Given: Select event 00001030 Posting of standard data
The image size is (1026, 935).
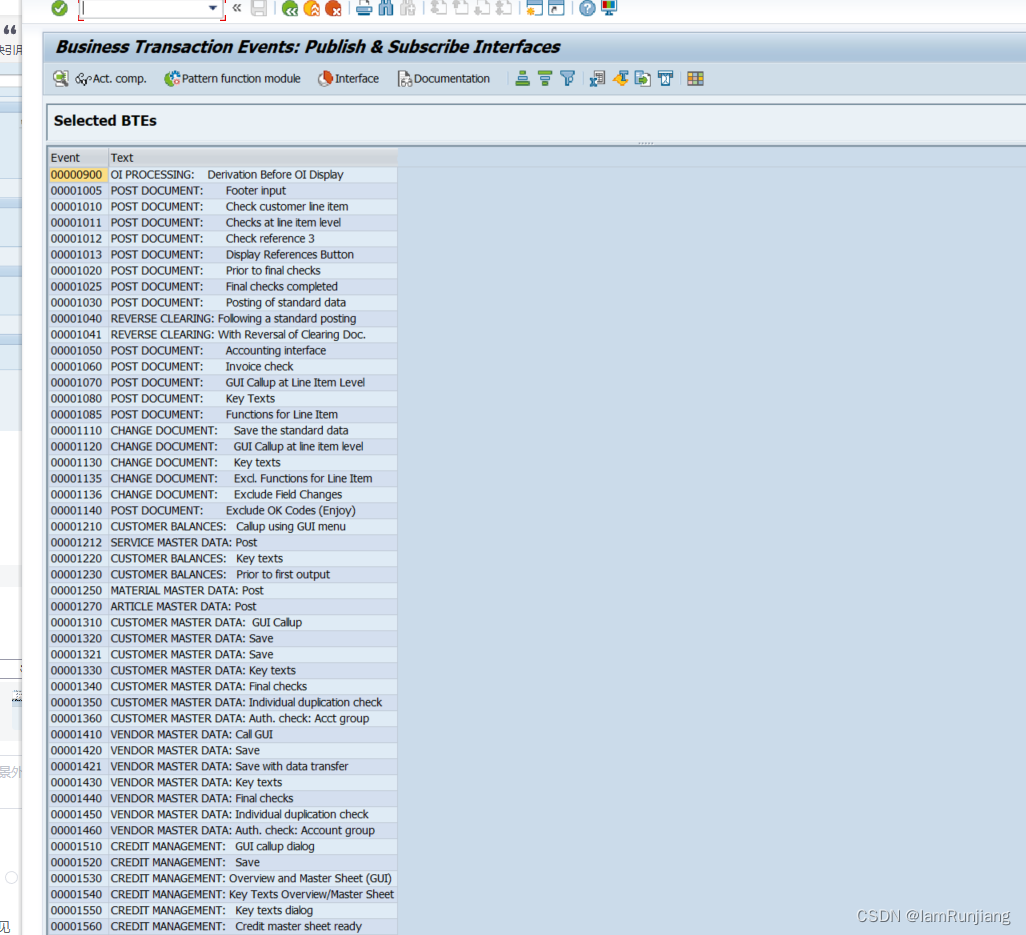Looking at the screenshot, I should [x=222, y=302].
